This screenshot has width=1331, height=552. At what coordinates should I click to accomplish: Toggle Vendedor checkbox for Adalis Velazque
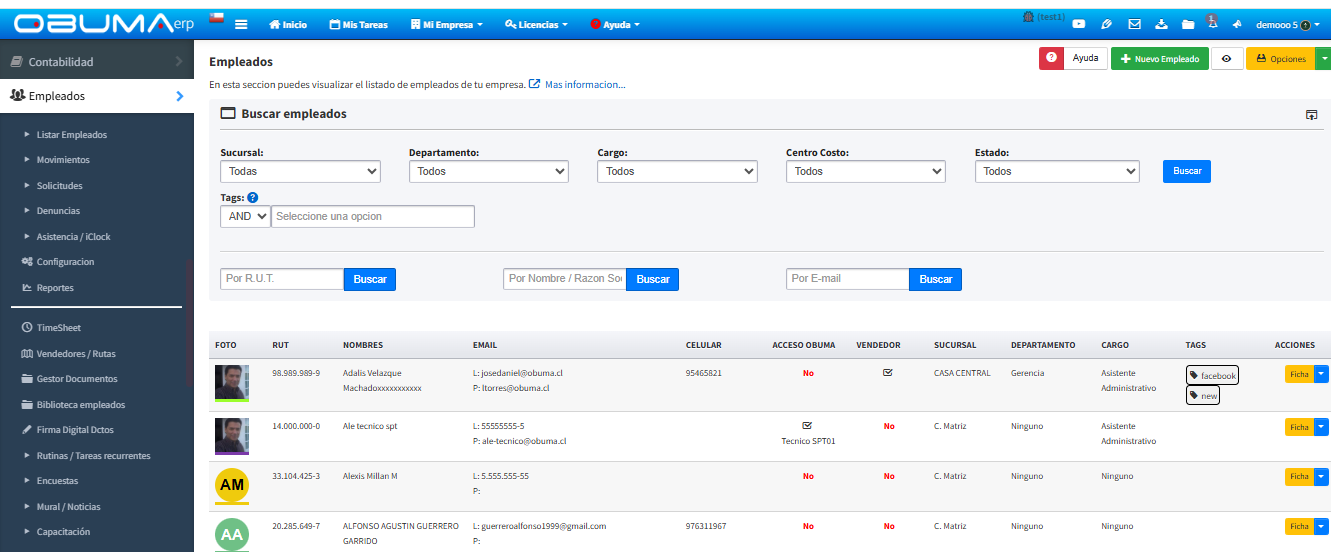point(887,372)
